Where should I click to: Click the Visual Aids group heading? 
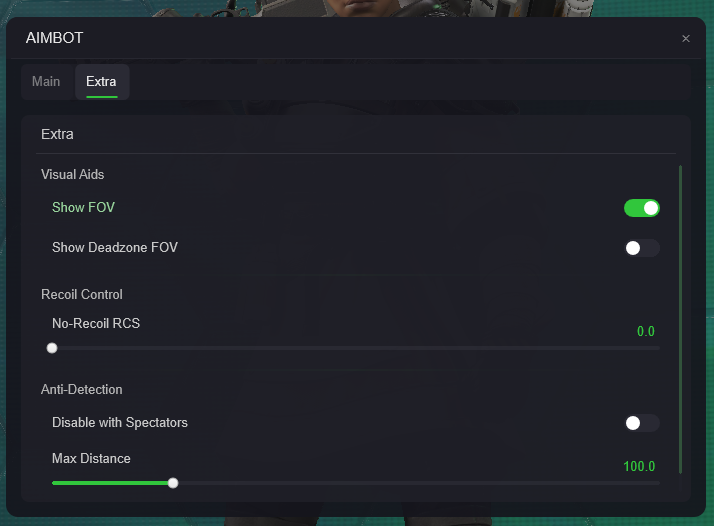click(x=72, y=174)
